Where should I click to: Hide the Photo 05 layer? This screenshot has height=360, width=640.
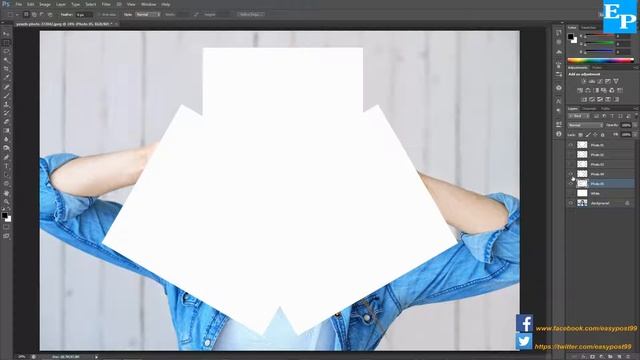(571, 184)
